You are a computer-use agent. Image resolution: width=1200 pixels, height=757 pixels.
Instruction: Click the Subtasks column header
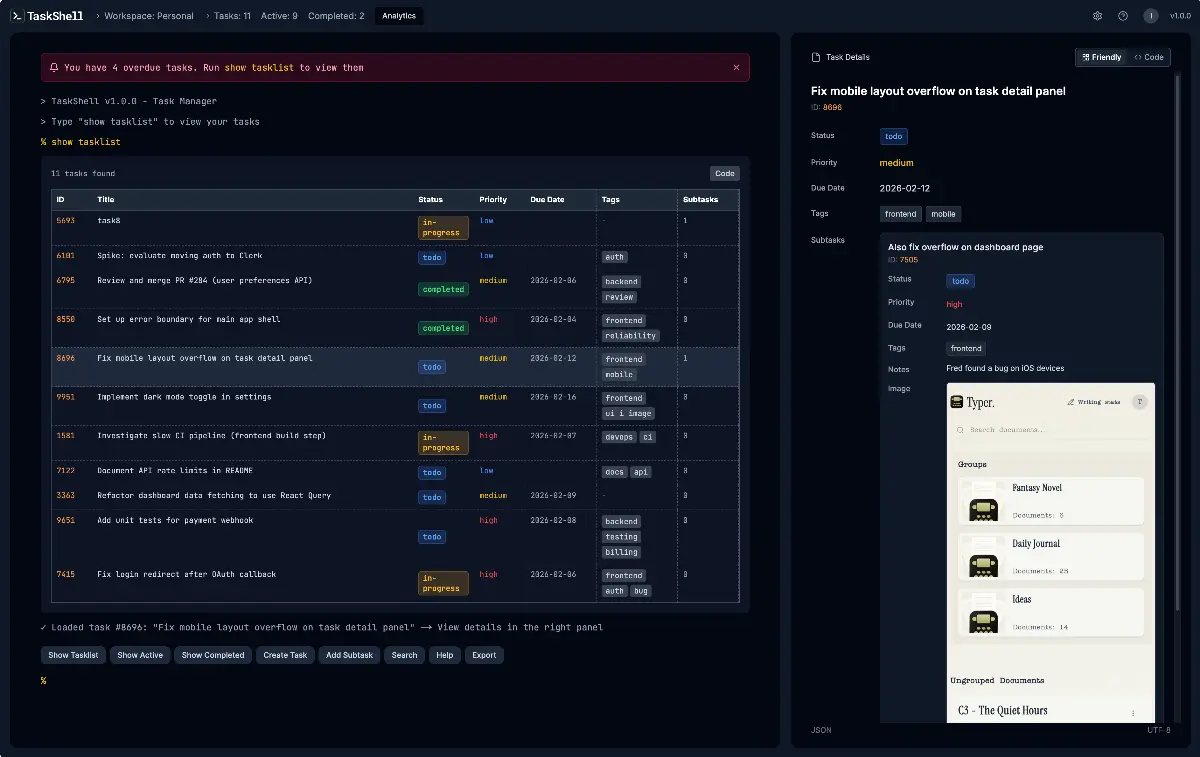pos(700,200)
